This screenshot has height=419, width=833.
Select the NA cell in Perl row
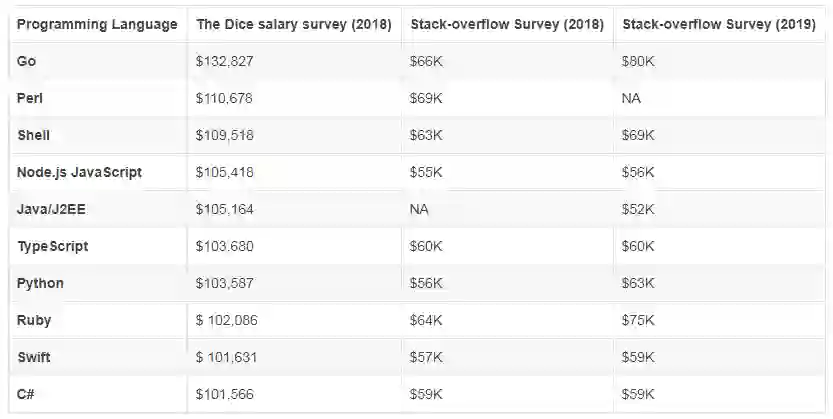631,99
